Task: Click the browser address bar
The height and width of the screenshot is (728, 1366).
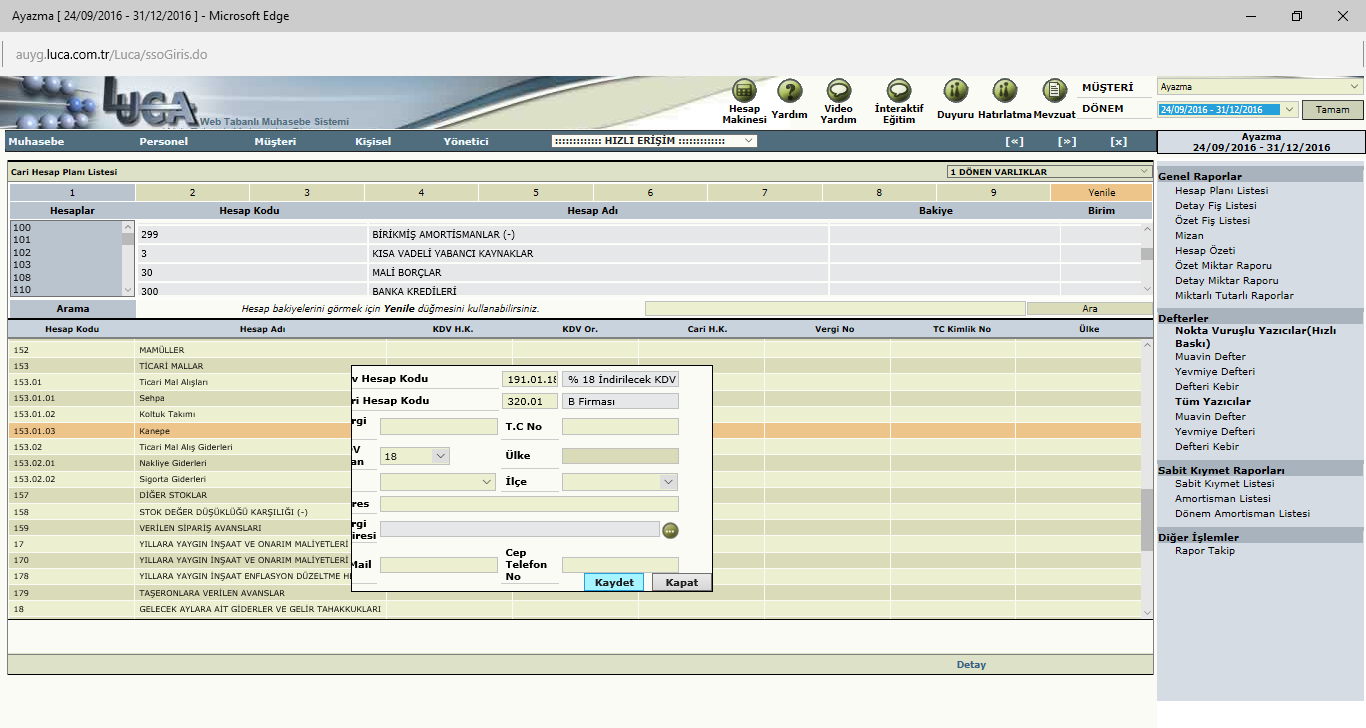Action: [683, 54]
